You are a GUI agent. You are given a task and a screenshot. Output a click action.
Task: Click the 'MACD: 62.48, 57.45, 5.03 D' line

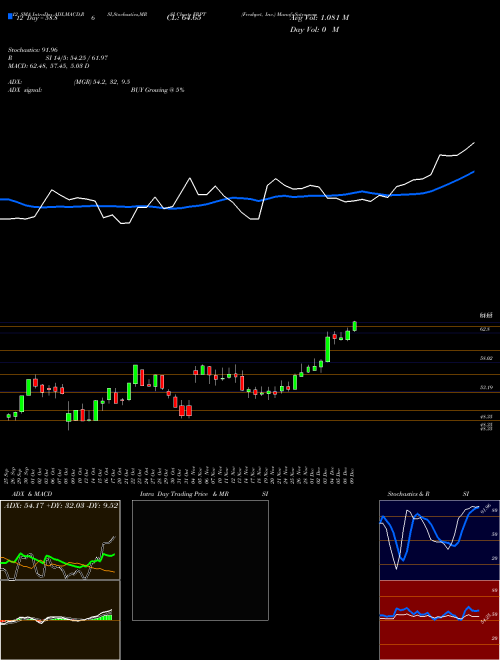pyautogui.click(x=49, y=66)
